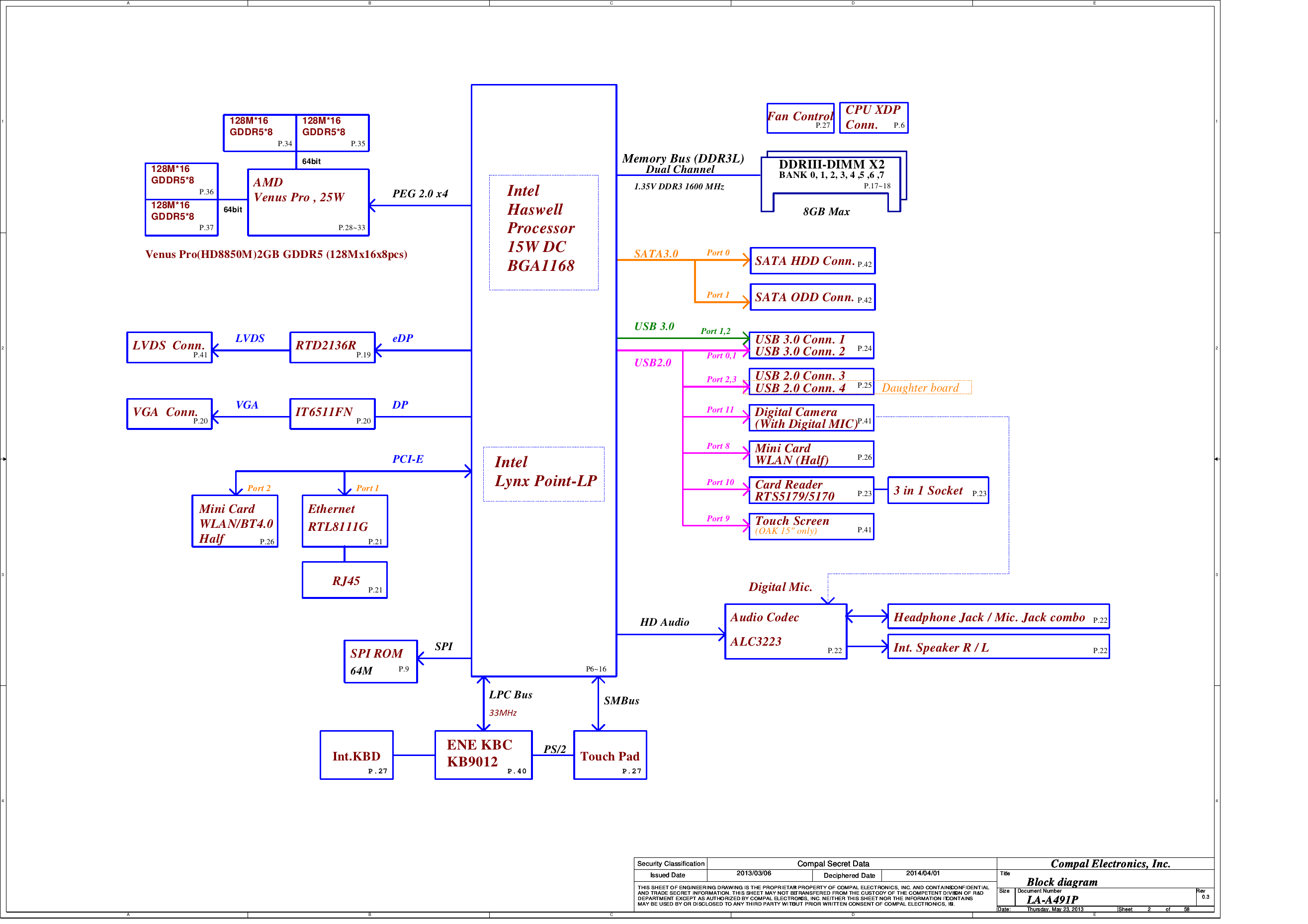This screenshot has height=924, width=1308.
Task: Click the Fan Control box
Action: pyautogui.click(x=800, y=118)
